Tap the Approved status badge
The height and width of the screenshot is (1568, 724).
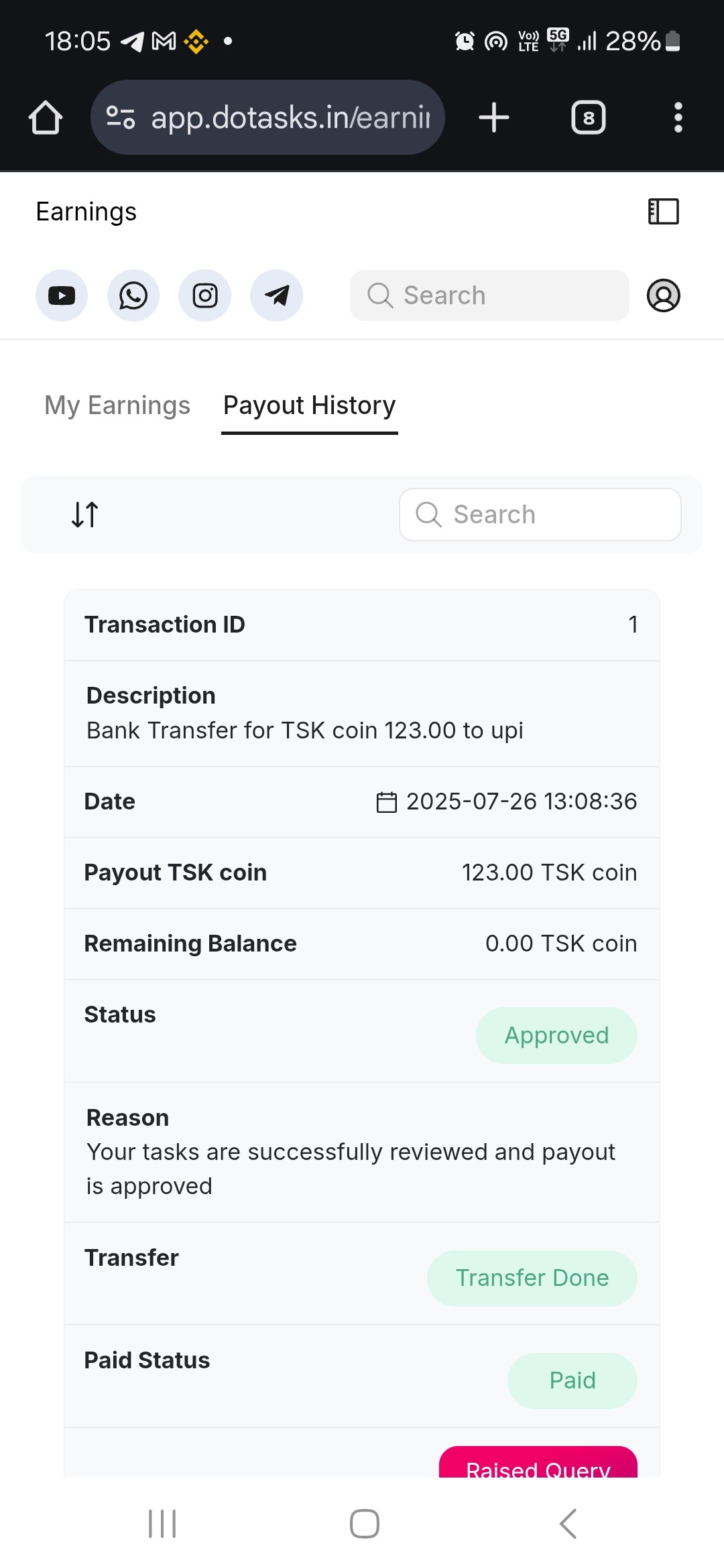click(x=556, y=1035)
